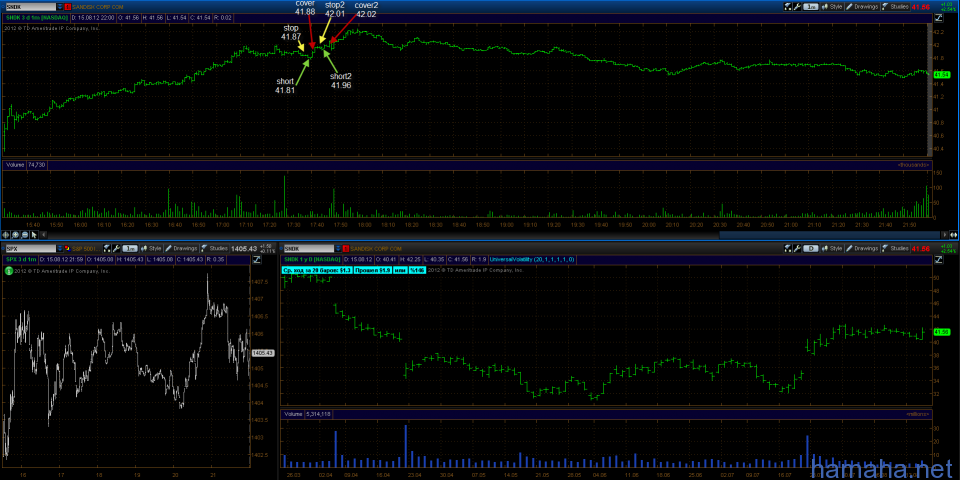Open the Style menu of top chart
This screenshot has height=480, width=960.
(832, 7)
